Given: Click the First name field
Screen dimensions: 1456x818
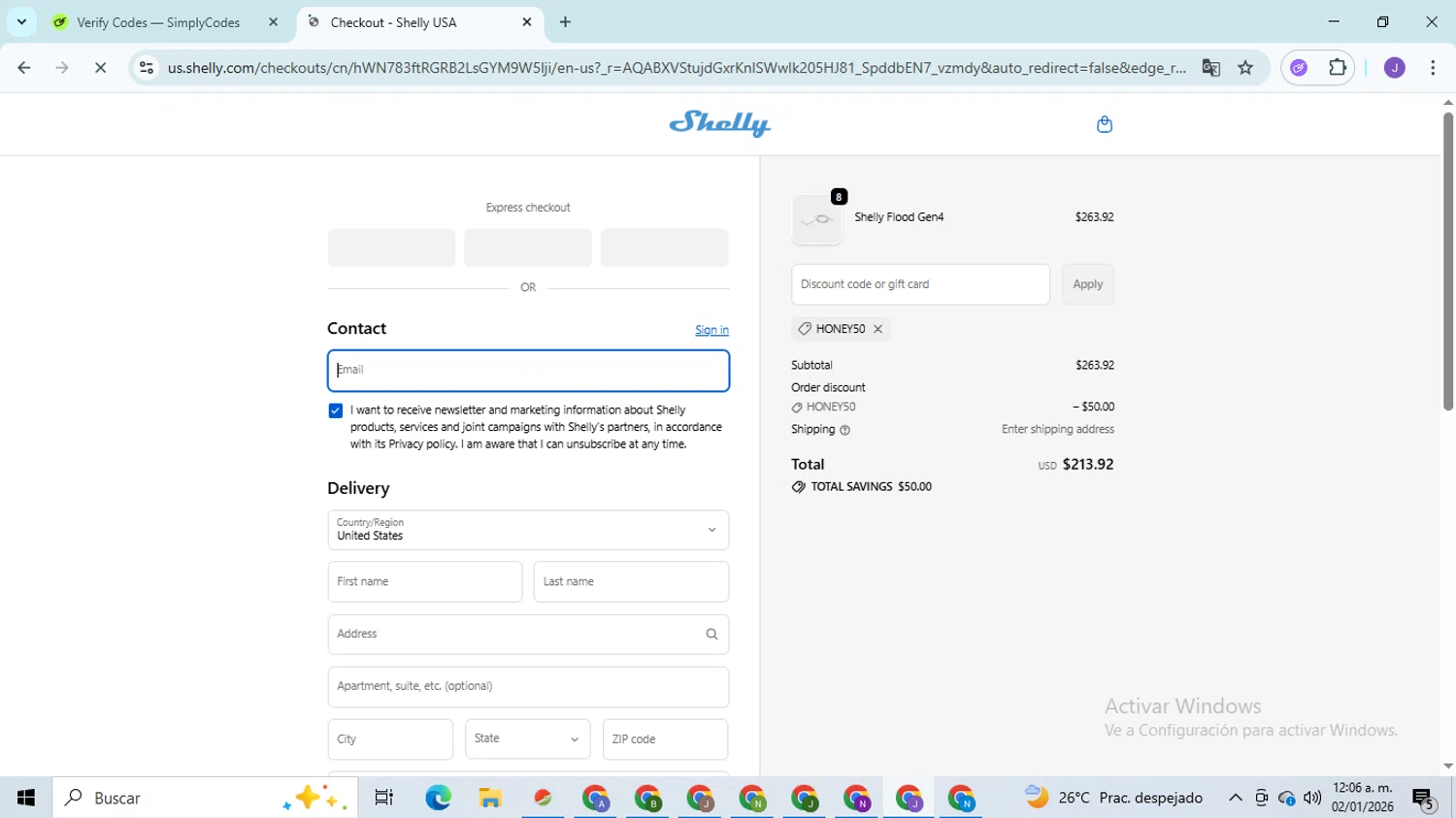Looking at the screenshot, I should (x=425, y=582).
